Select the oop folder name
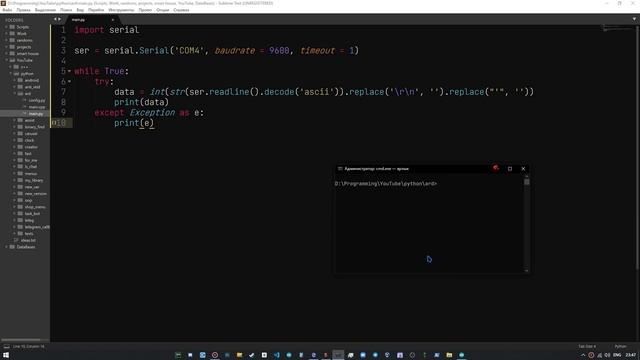640x360 pixels. [x=28, y=200]
